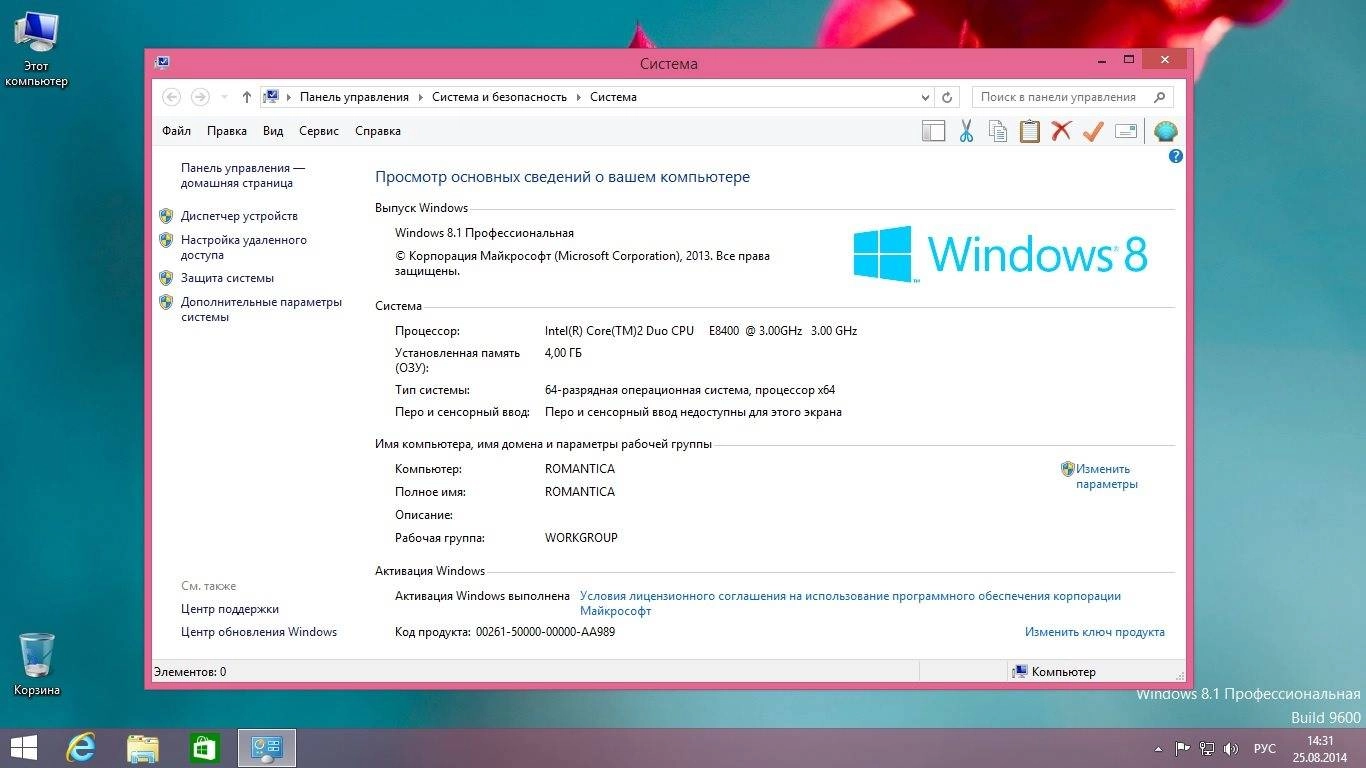Viewport: 1366px width, 768px height.
Task: Click the forward navigation arrow
Action: pos(200,97)
